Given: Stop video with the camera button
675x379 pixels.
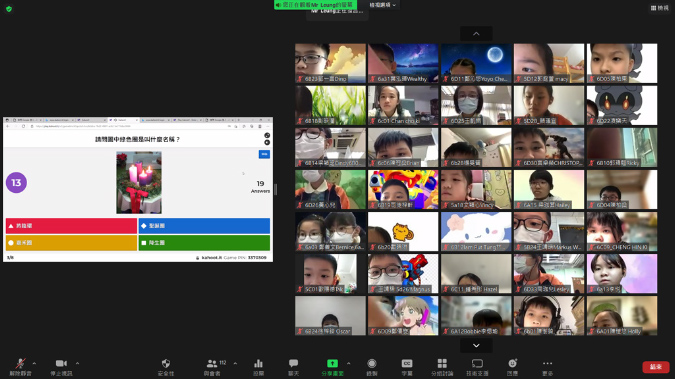Looking at the screenshot, I should coord(61,367).
